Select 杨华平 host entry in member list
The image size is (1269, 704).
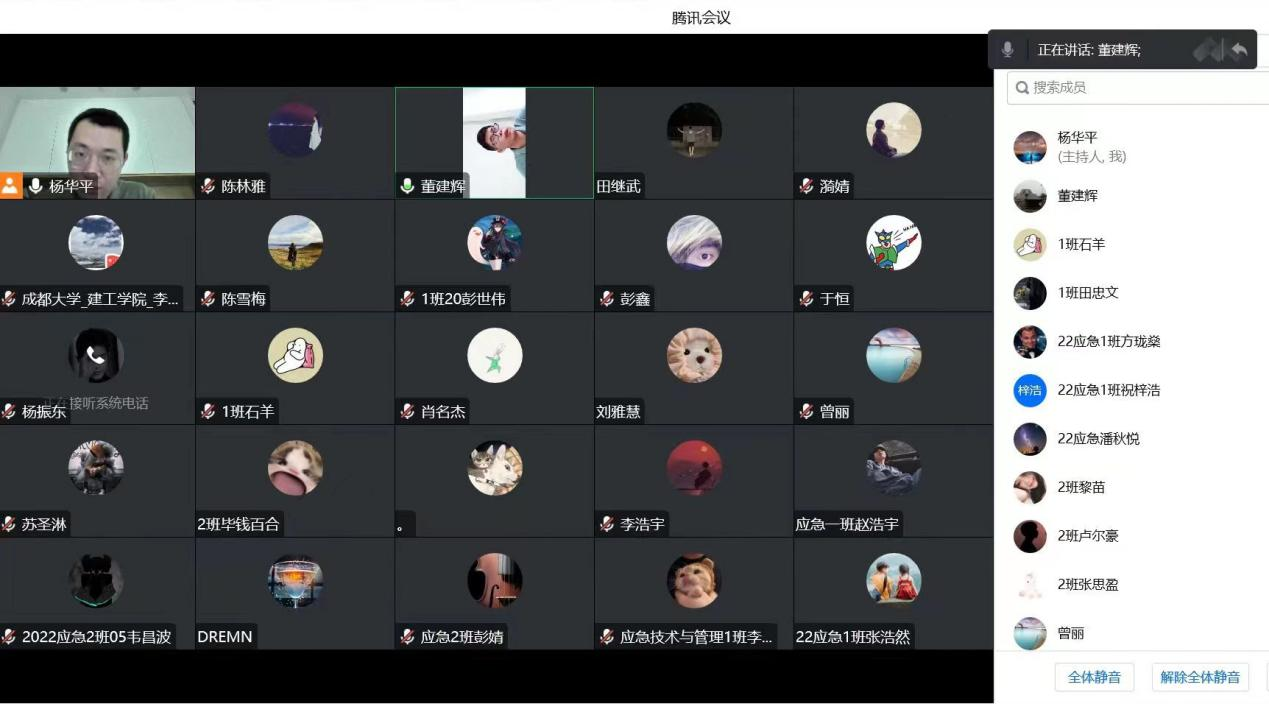point(1077,146)
